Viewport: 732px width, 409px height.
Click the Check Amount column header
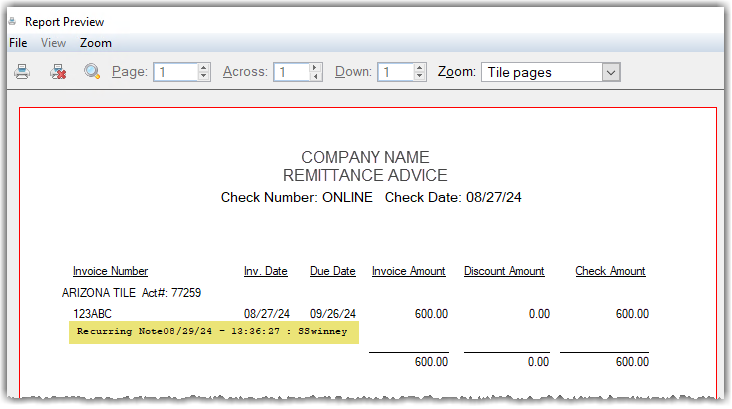click(x=610, y=271)
